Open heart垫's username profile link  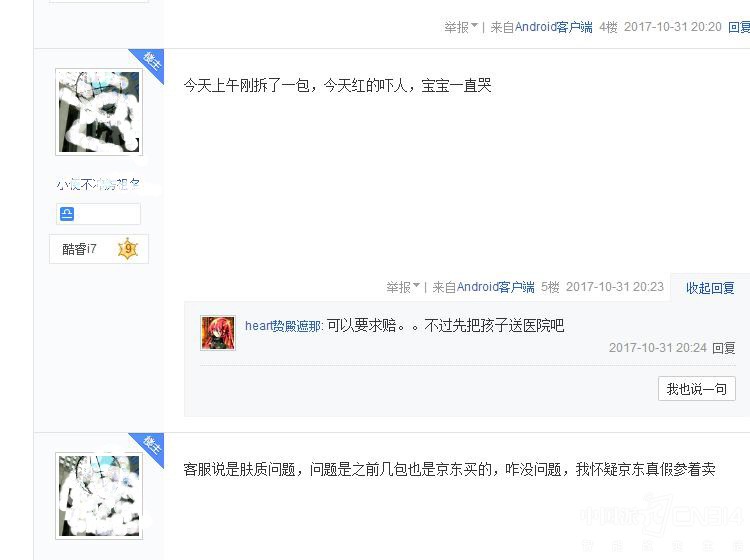[284, 326]
